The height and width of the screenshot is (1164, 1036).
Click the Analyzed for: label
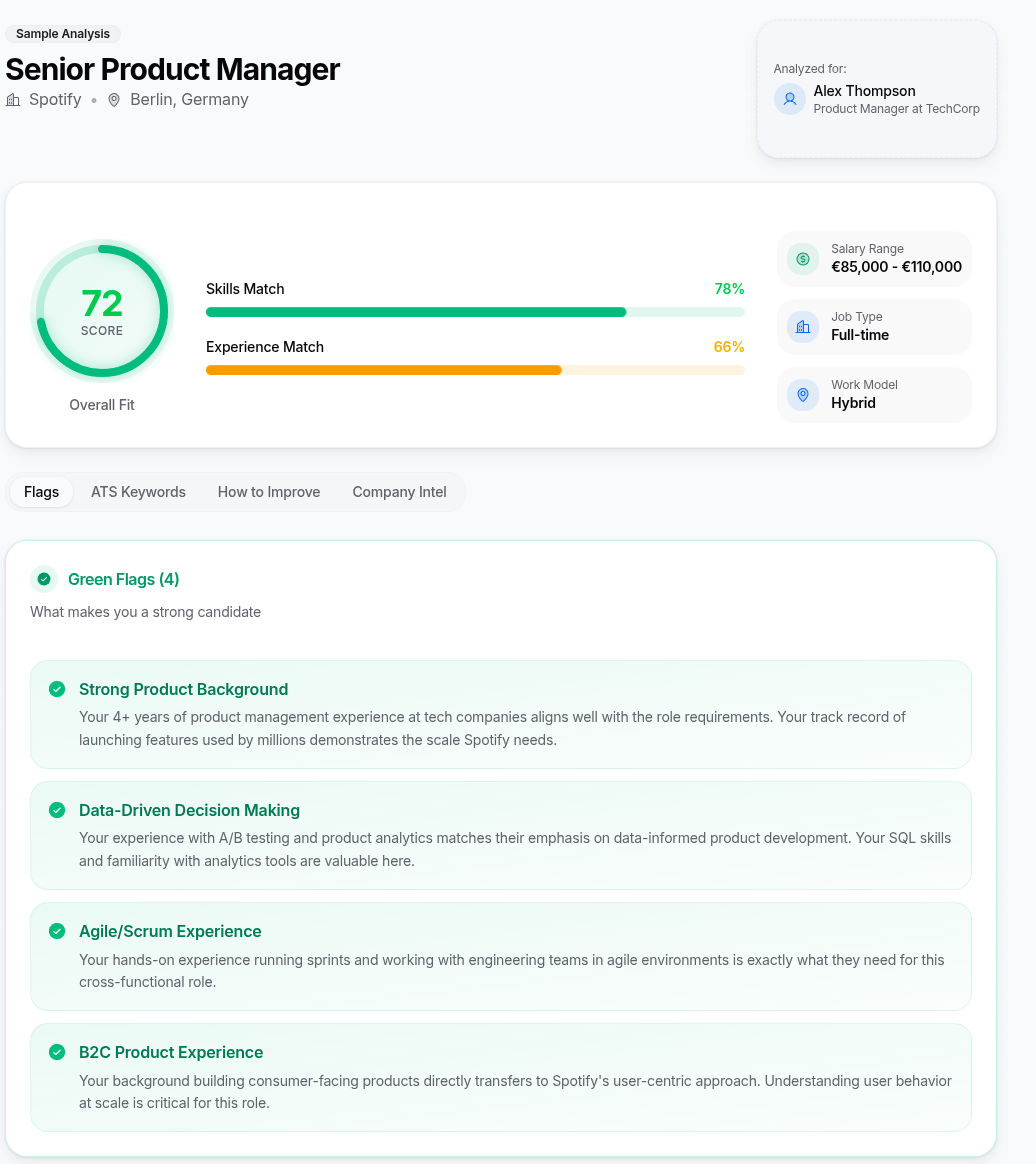click(810, 68)
